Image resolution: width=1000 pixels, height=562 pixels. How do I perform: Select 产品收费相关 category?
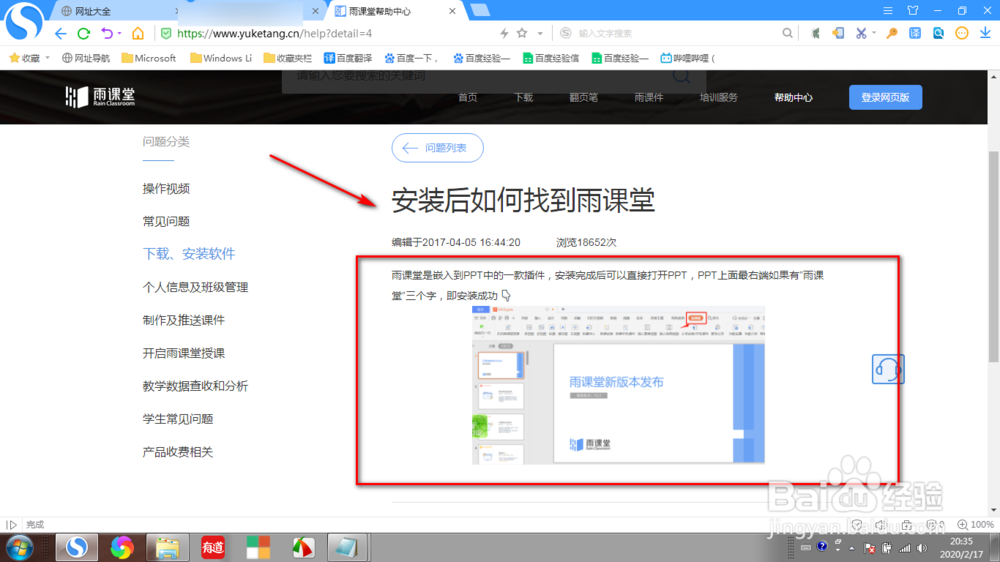pos(178,452)
